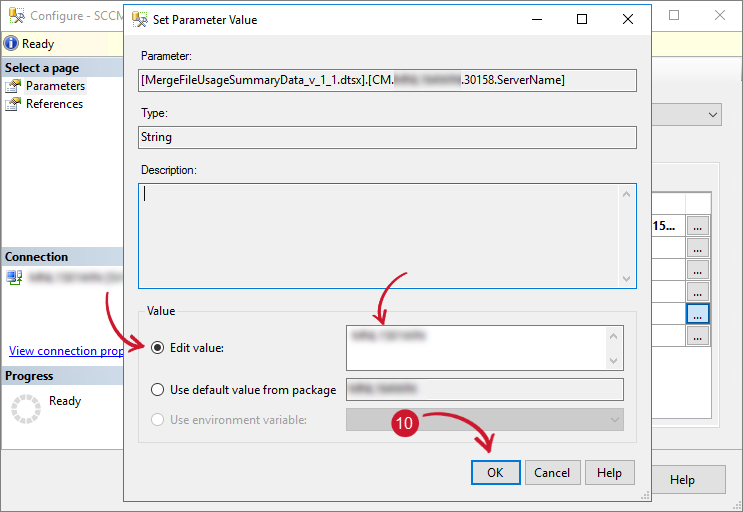The width and height of the screenshot is (743, 512).
Task: Click ellipsis button beside the 15... value
Action: pos(698,225)
